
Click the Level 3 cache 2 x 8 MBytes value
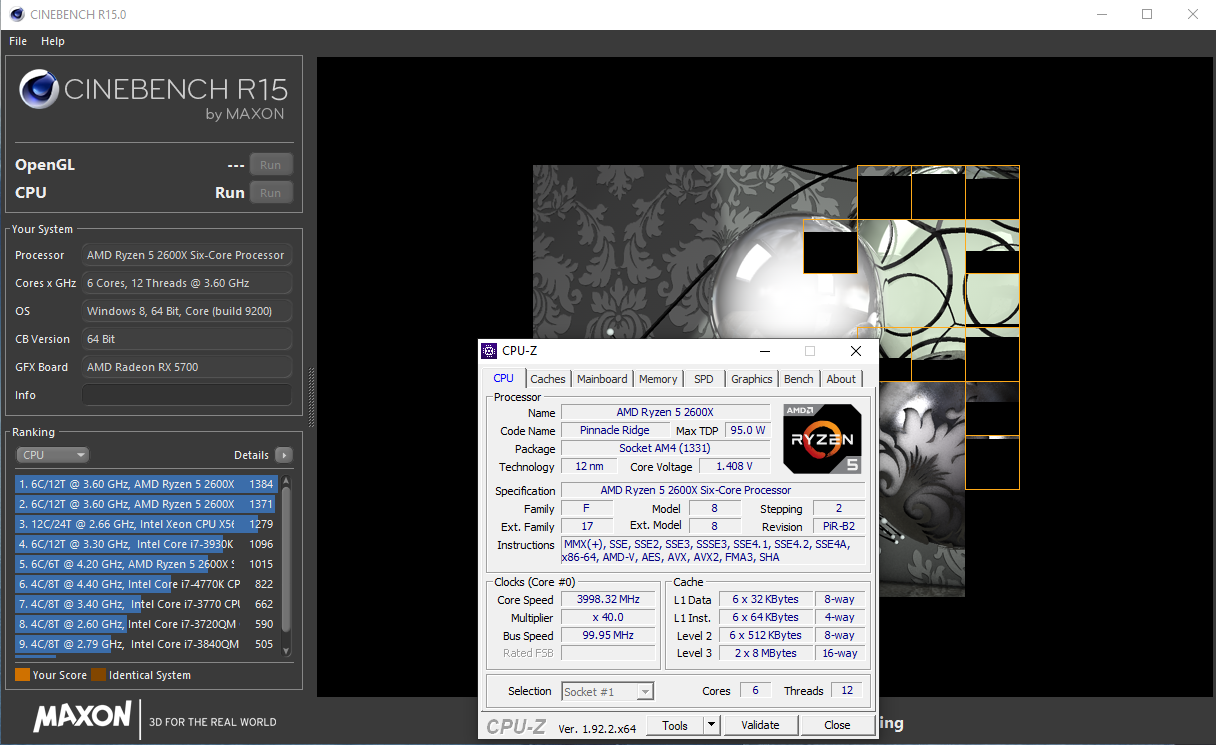point(764,653)
